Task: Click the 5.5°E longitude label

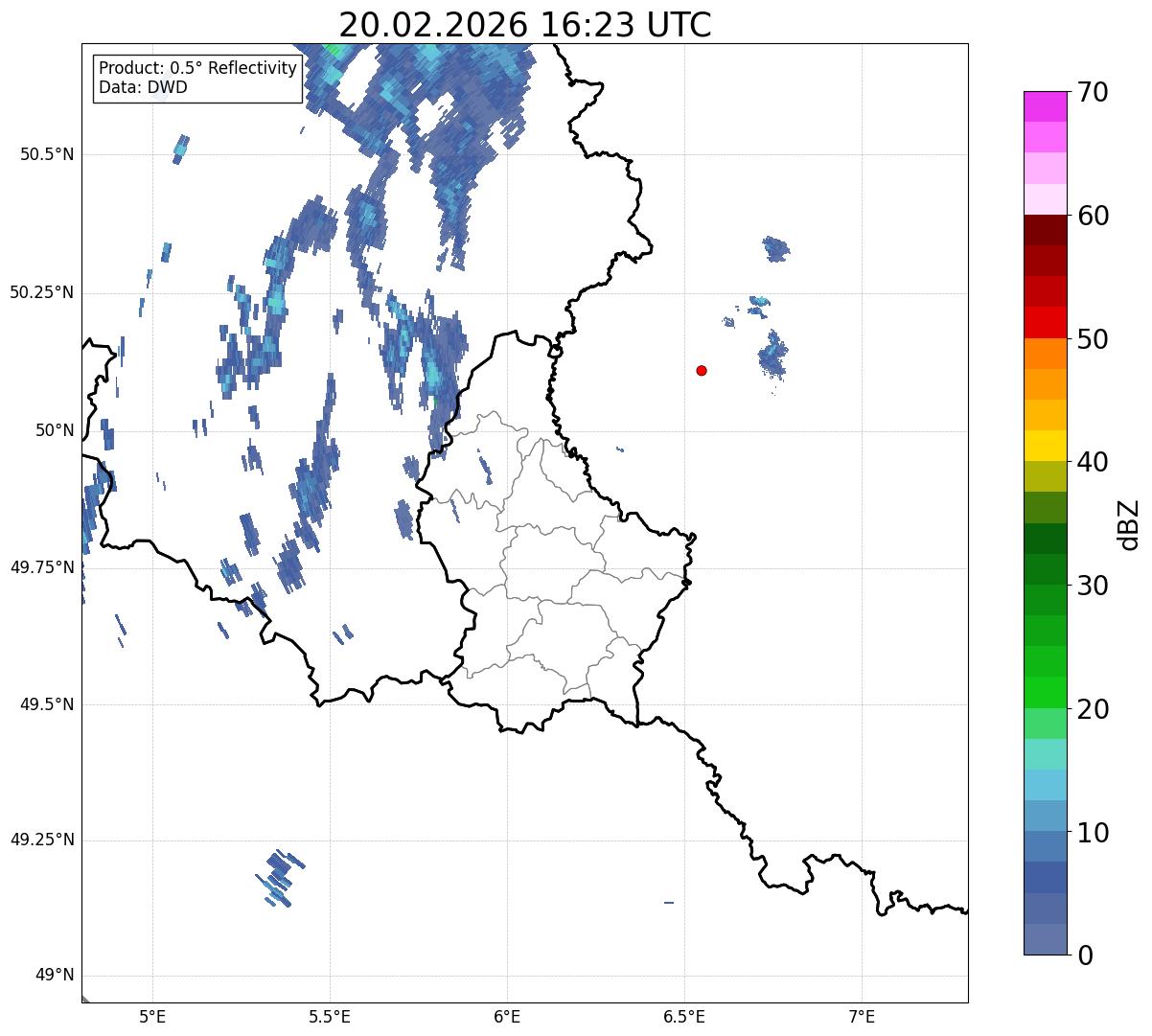Action: coord(331,1017)
